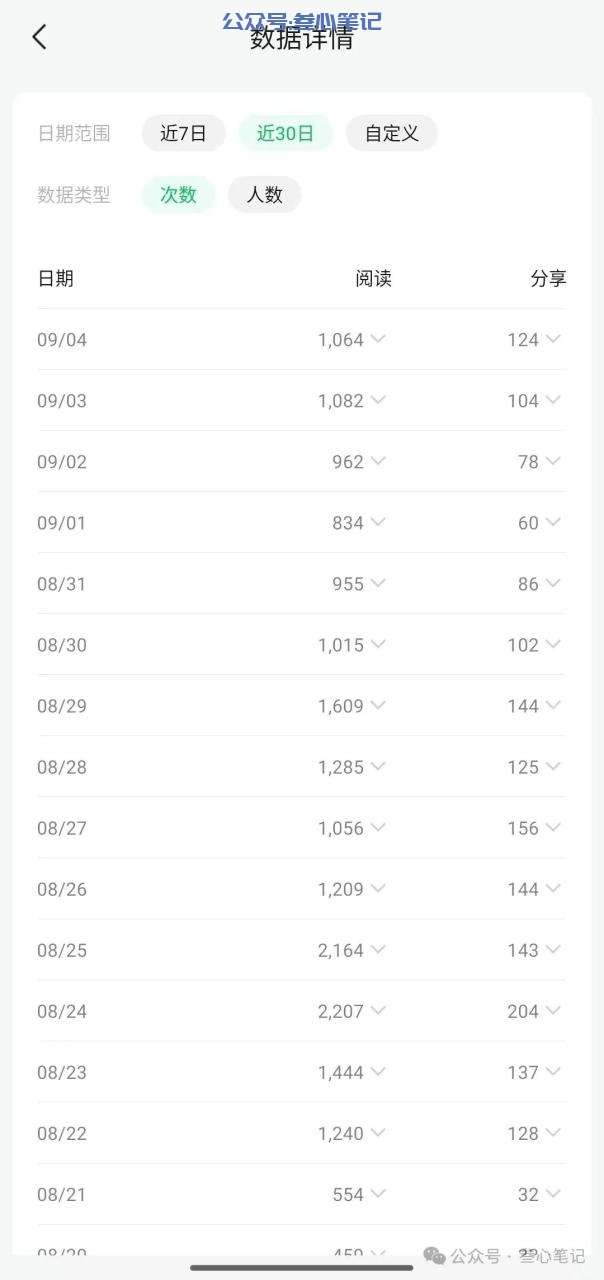Expand the 09/04 share count 124
Viewport: 604px width, 1280px height.
[534, 340]
